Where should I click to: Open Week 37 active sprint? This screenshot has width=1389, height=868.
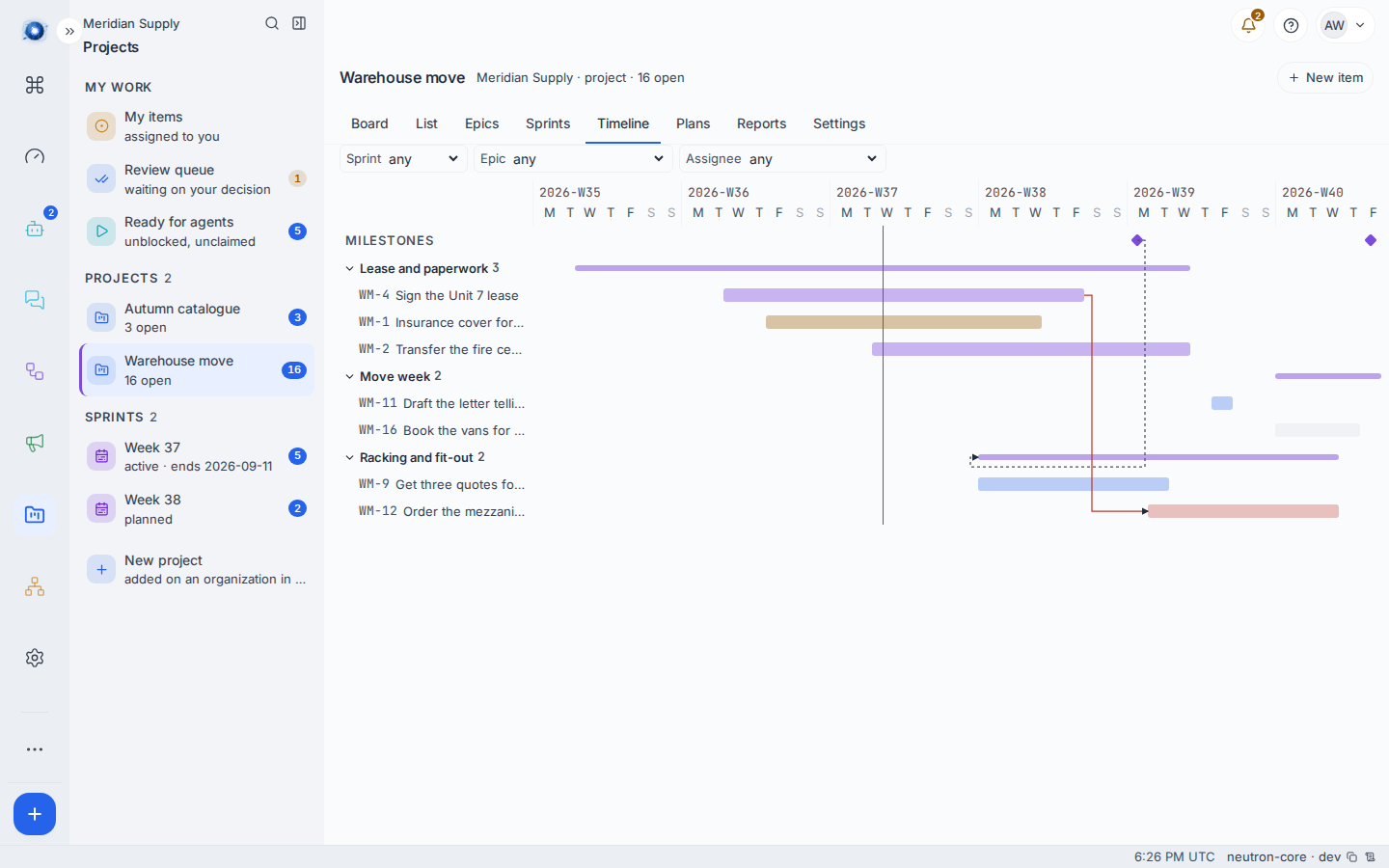point(197,456)
